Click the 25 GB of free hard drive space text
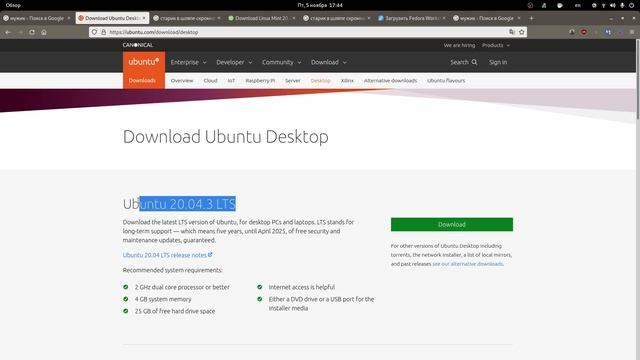 tap(175, 311)
